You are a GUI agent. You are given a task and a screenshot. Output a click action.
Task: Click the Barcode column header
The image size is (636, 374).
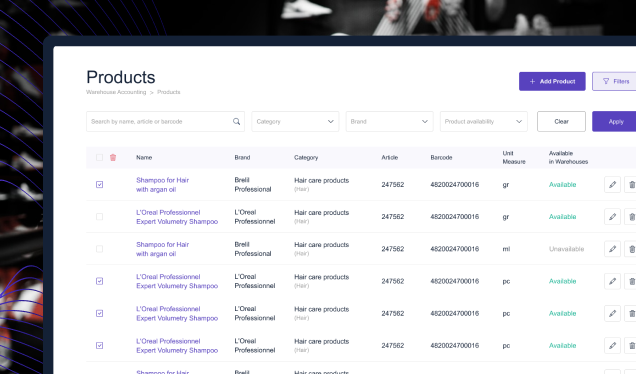(441, 157)
